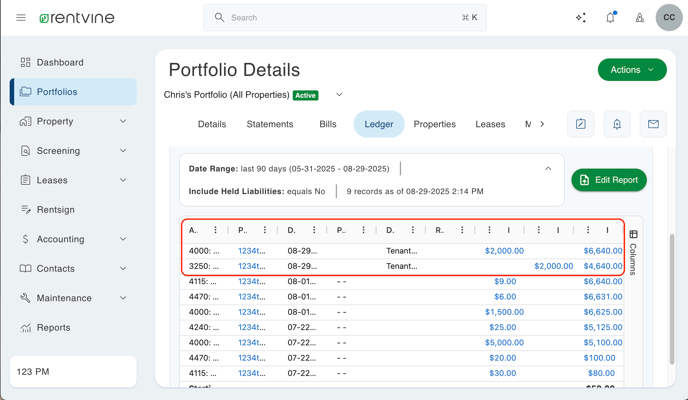Open the notifications bell in header

pyautogui.click(x=610, y=18)
